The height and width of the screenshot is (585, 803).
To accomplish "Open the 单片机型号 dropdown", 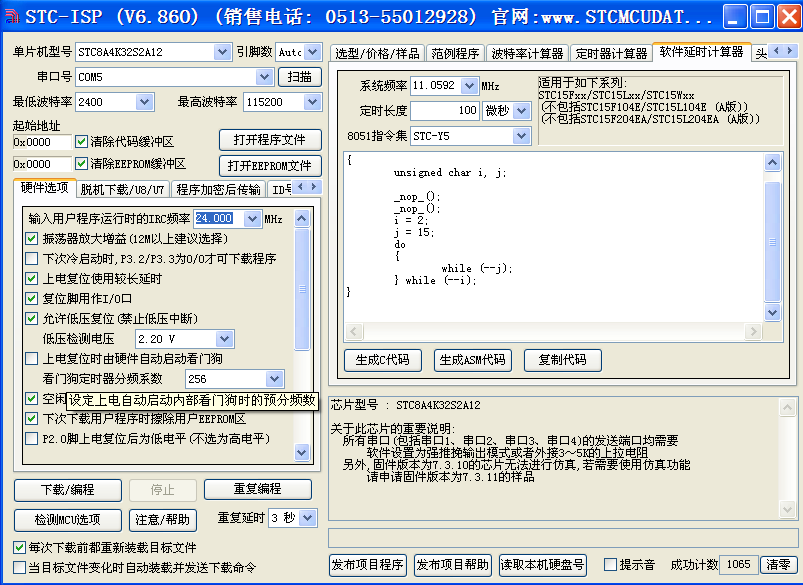I will click(222, 52).
